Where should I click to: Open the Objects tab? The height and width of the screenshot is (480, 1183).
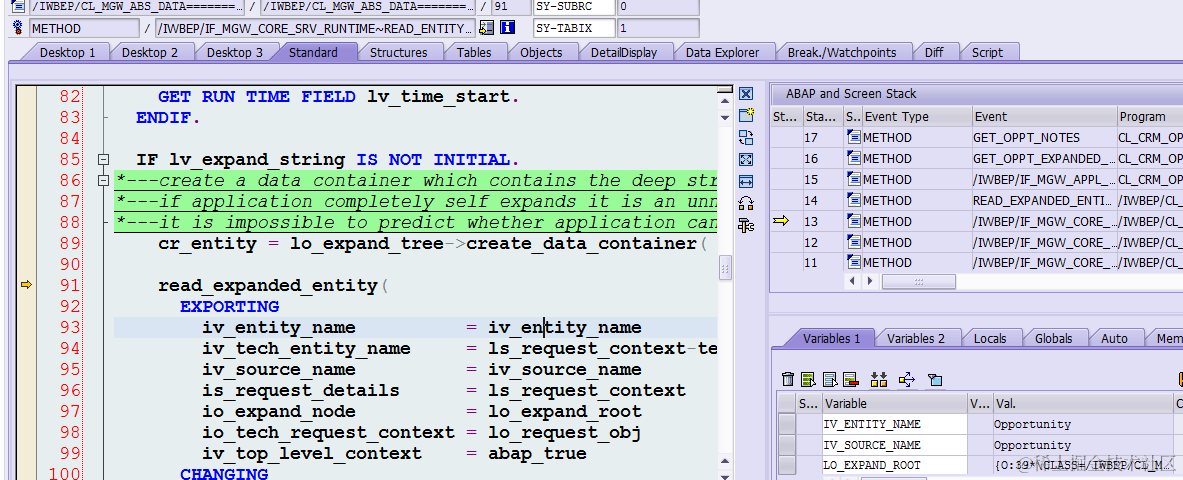pyautogui.click(x=541, y=52)
